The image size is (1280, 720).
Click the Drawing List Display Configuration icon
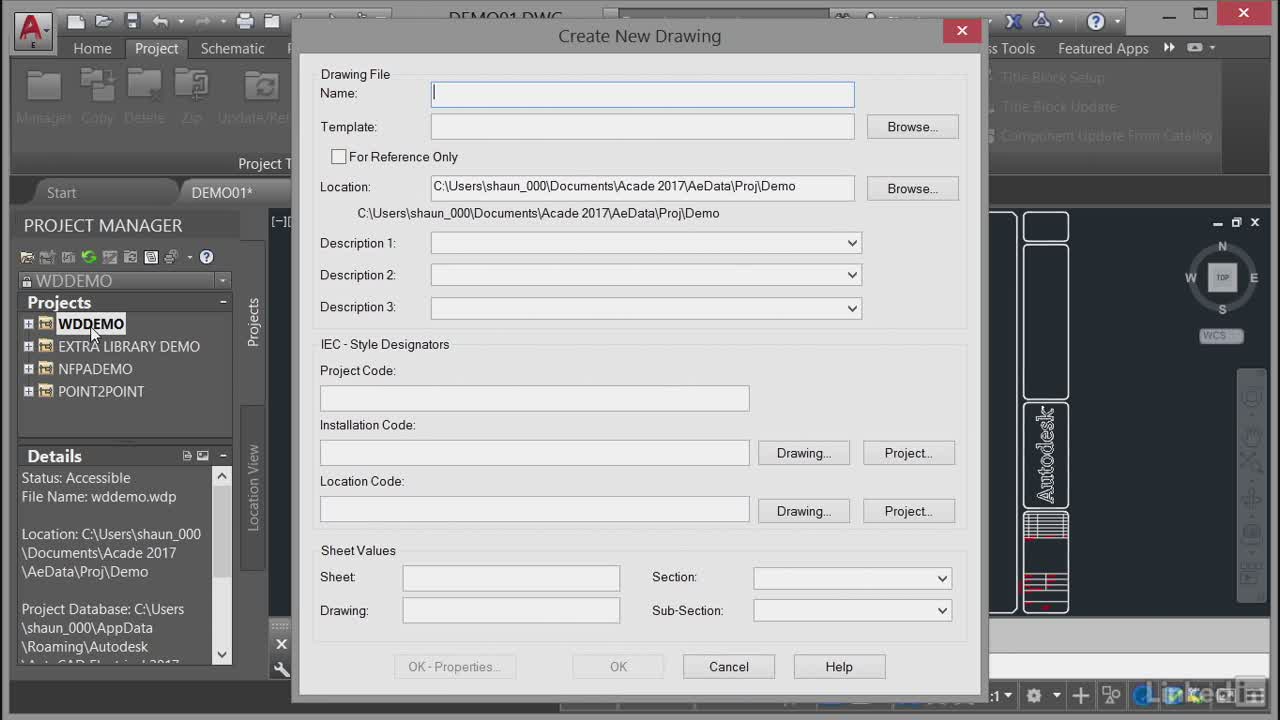click(151, 257)
